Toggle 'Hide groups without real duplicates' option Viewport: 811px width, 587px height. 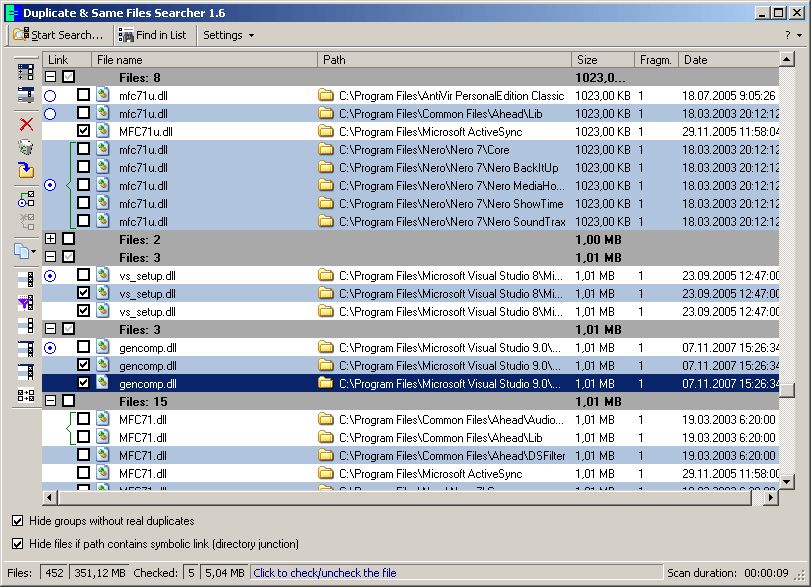[x=16, y=520]
